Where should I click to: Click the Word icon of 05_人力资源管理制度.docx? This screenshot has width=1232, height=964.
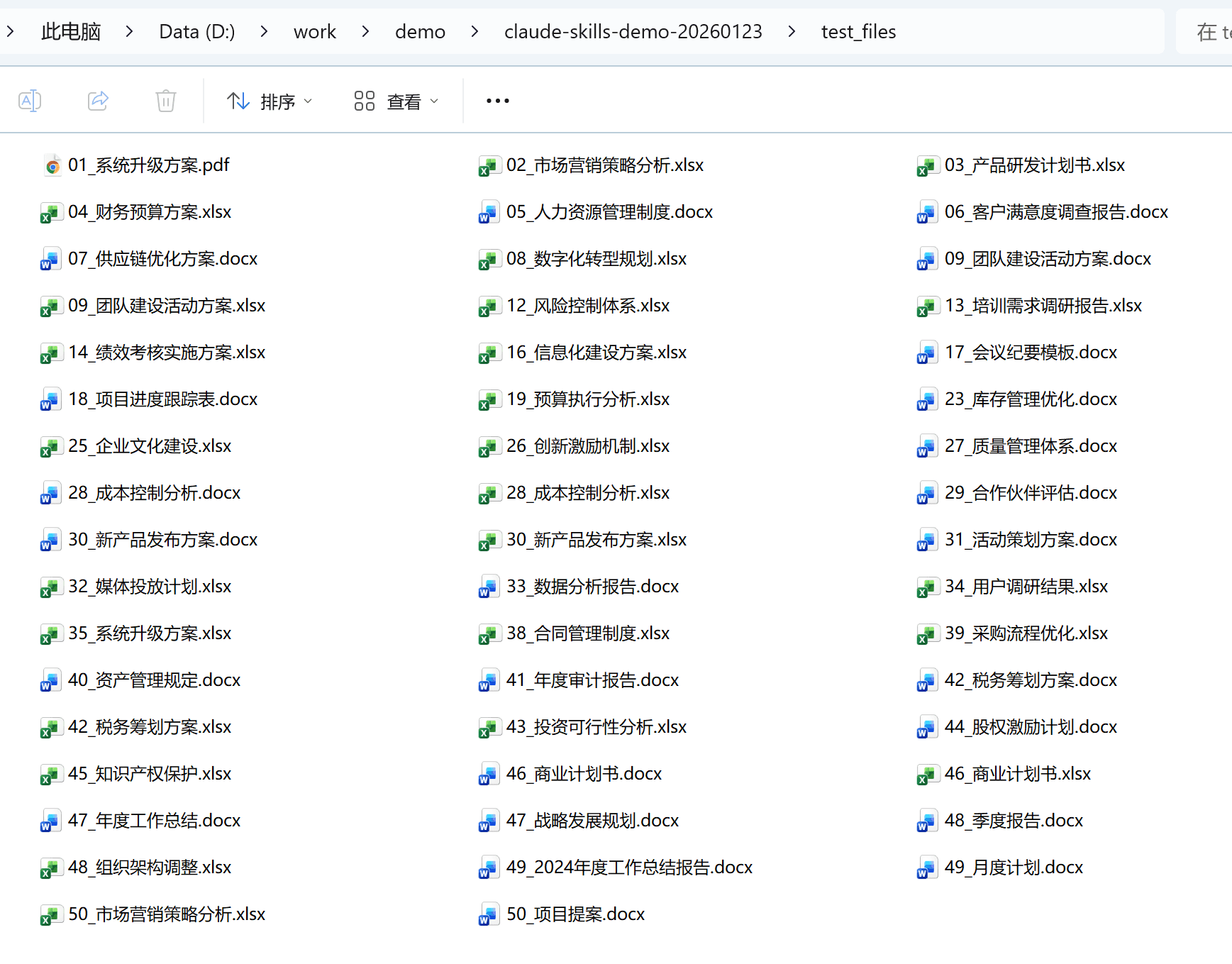[488, 212]
